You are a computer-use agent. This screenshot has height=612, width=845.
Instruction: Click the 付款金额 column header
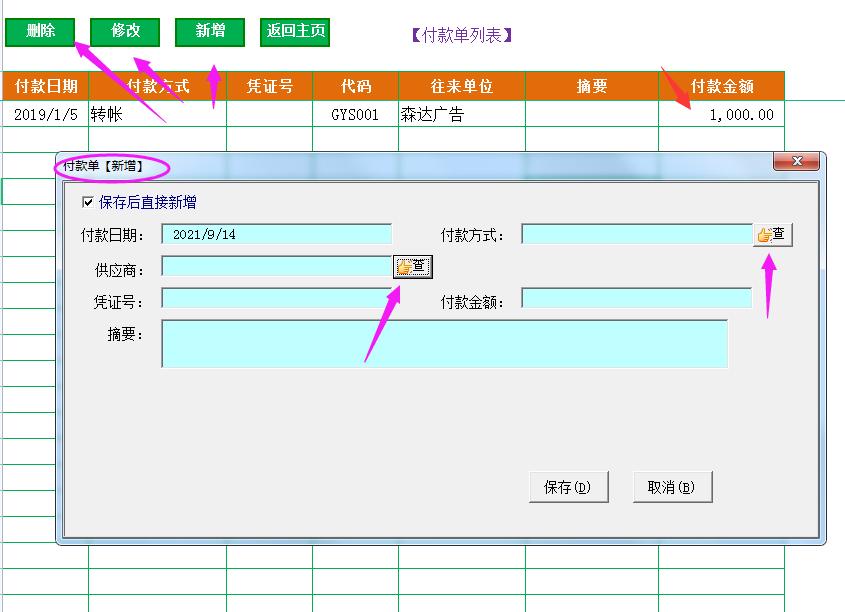click(x=727, y=86)
